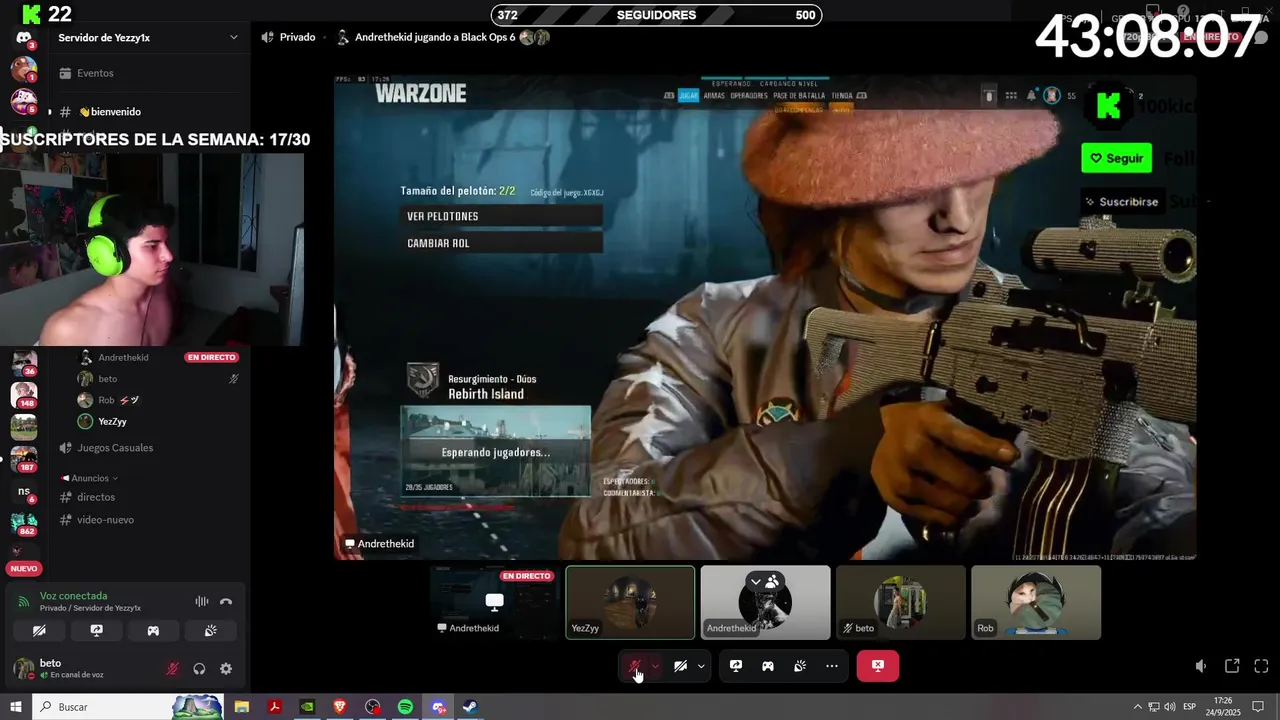This screenshot has width=1280, height=720.
Task: Open server with 148 unread badge
Action: (24, 395)
